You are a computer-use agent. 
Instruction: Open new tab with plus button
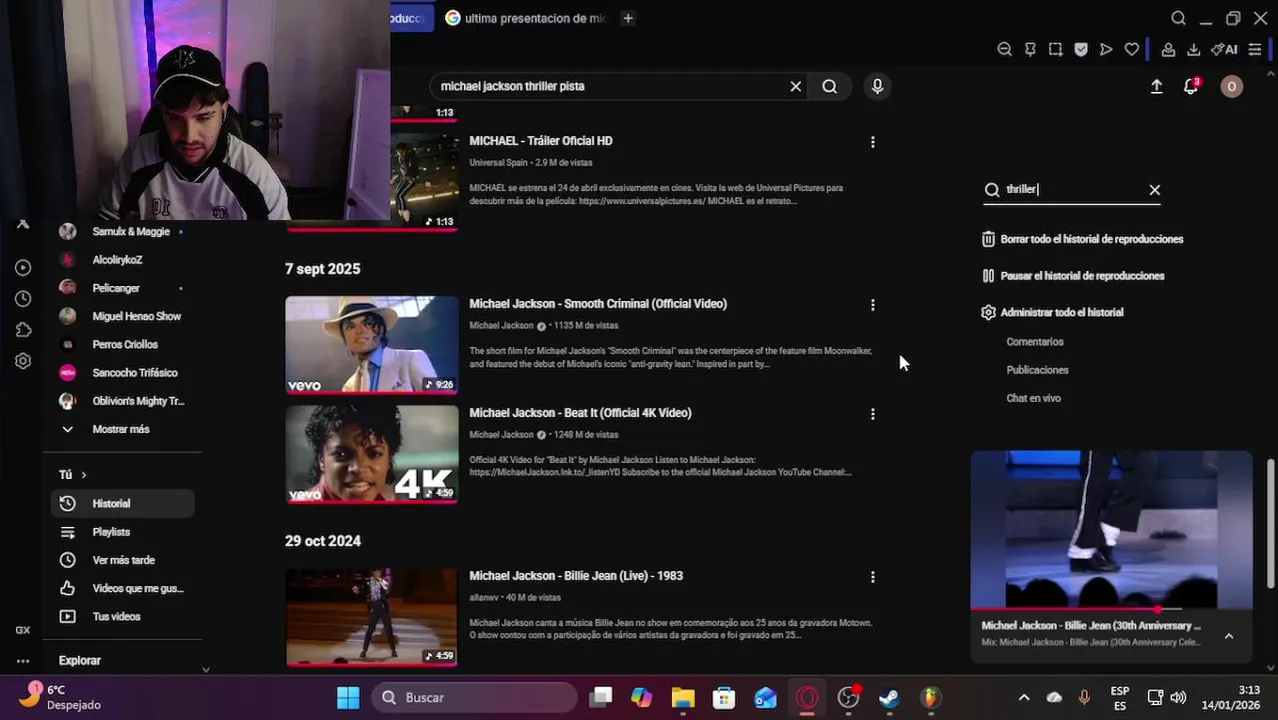[x=628, y=18]
